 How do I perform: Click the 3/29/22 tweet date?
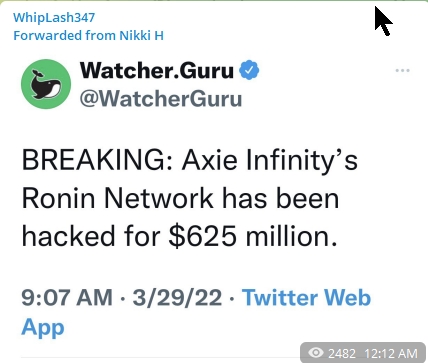[177, 297]
